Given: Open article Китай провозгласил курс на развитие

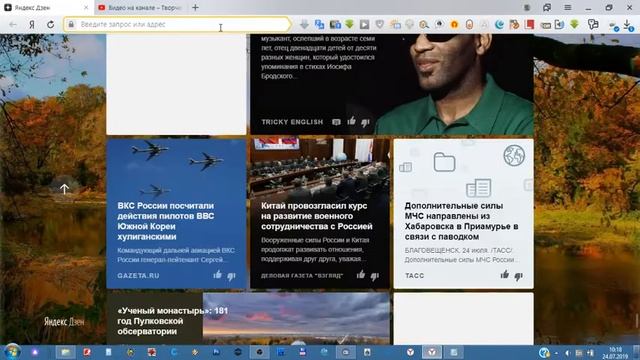Looking at the screenshot, I should [317, 216].
